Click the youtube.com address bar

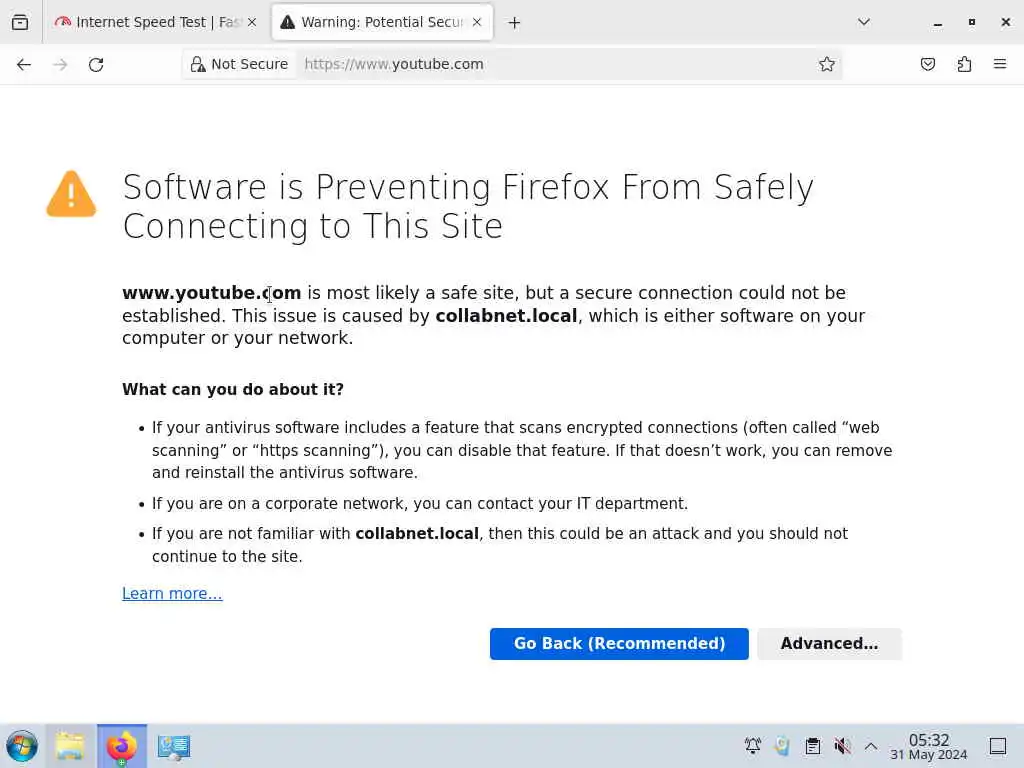pos(550,64)
